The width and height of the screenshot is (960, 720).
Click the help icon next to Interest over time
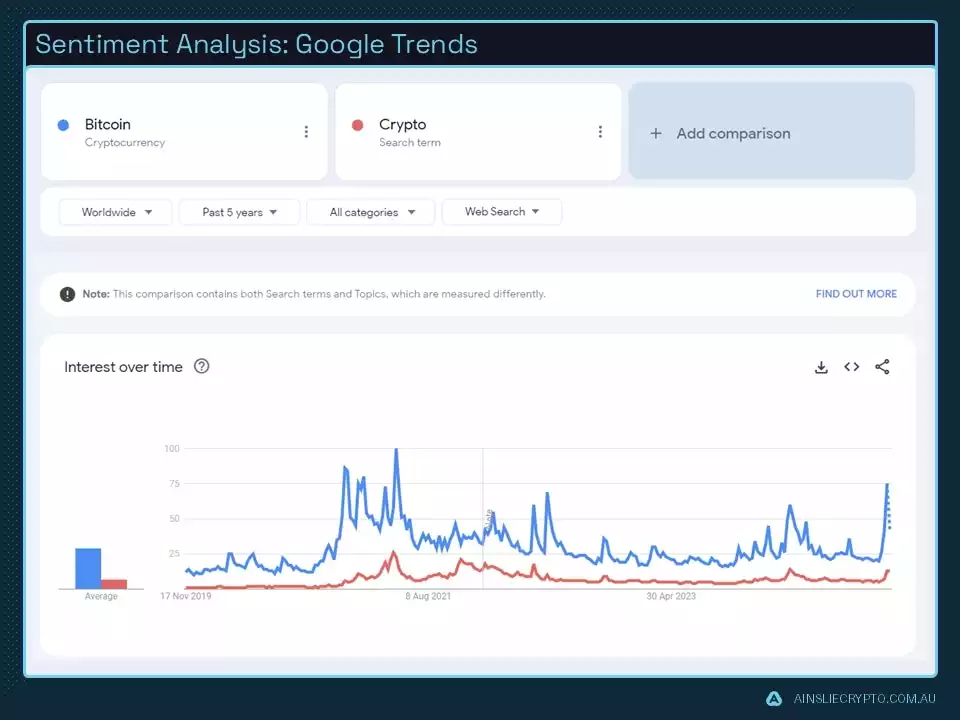click(x=201, y=367)
